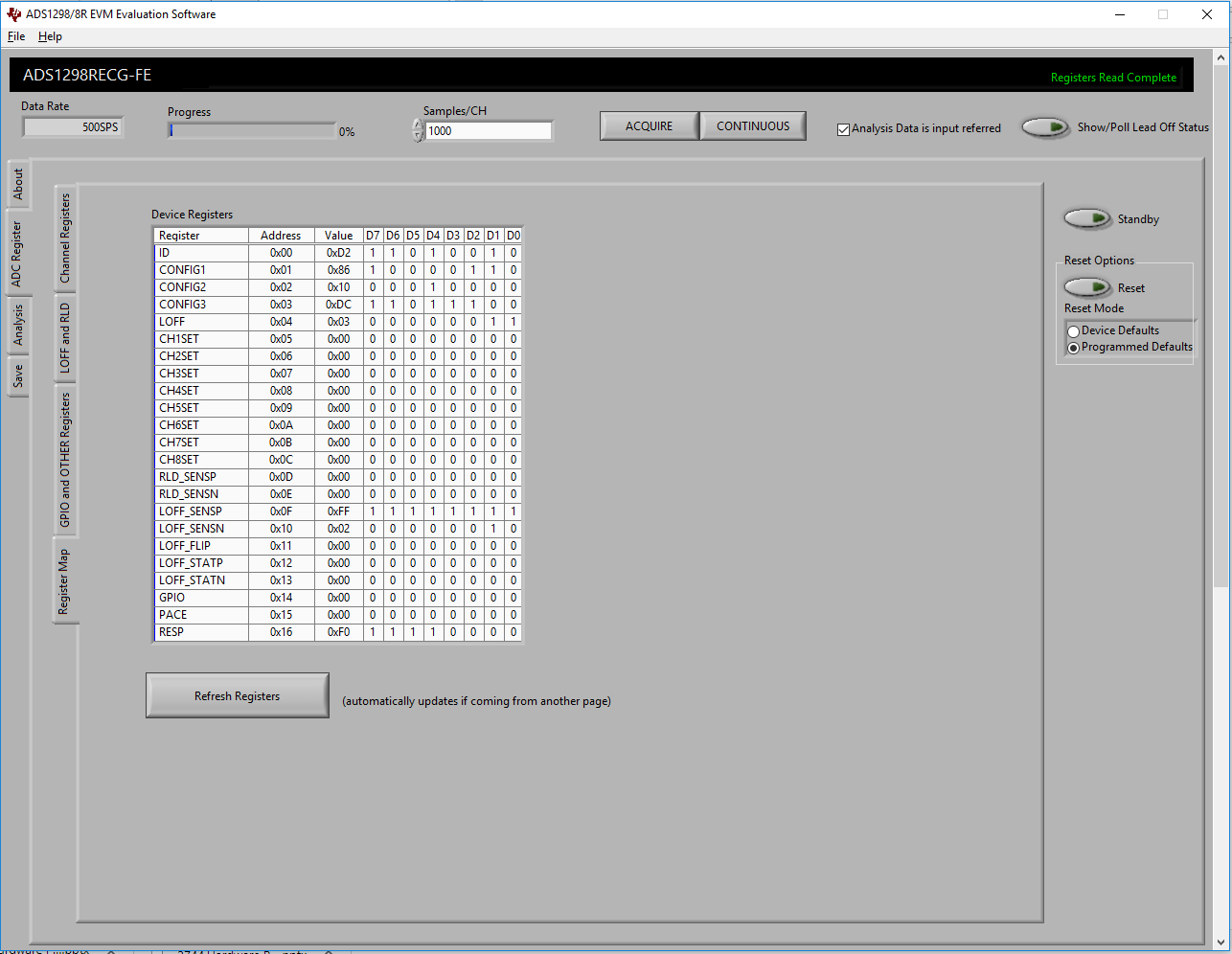The height and width of the screenshot is (954, 1232).
Task: Click the D0 column header
Action: (513, 236)
